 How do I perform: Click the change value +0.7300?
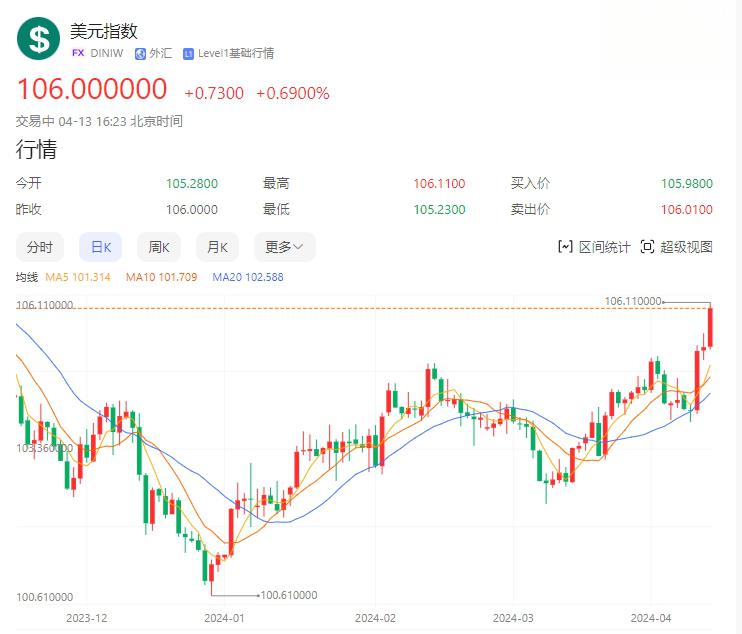[214, 93]
